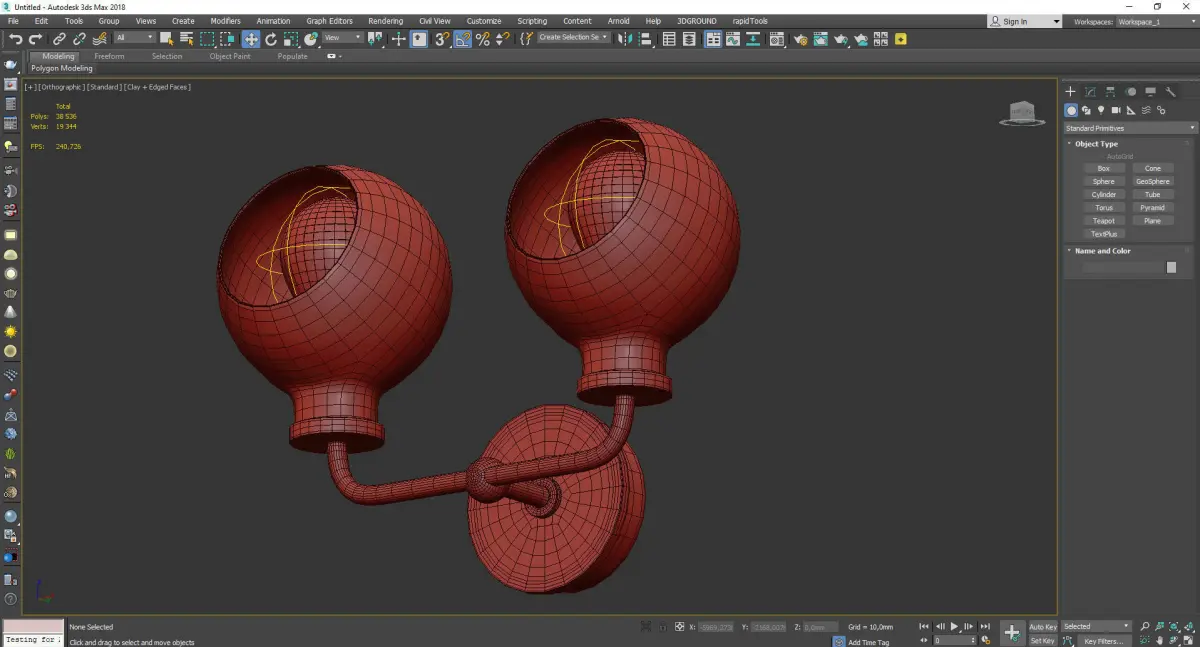Activate the Select and Rotate tool
This screenshot has width=1200, height=647.
270,39
